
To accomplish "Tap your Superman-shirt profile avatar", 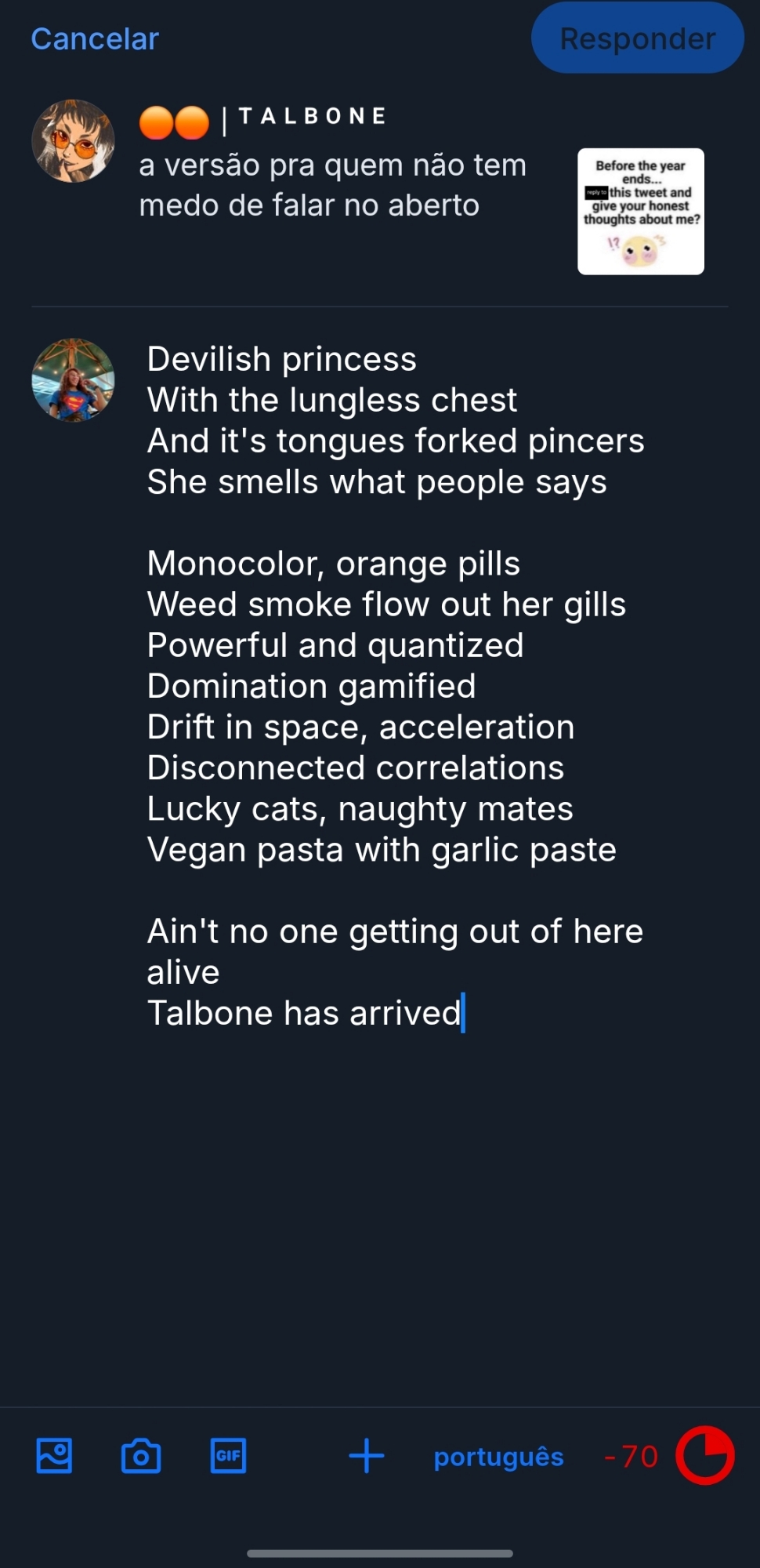I will tap(73, 380).
